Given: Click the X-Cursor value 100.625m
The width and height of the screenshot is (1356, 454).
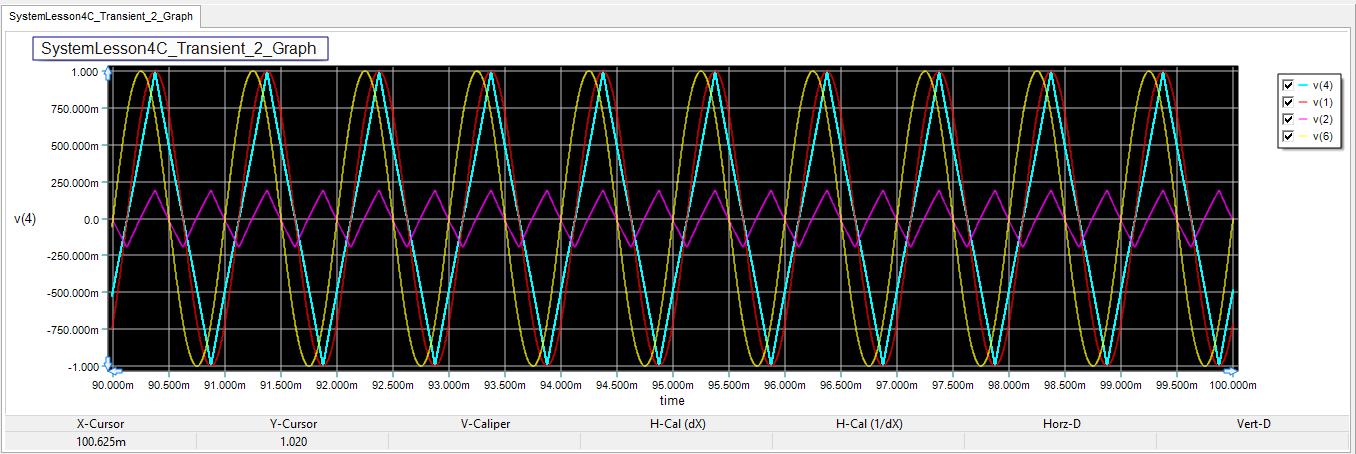Looking at the screenshot, I should click(101, 441).
